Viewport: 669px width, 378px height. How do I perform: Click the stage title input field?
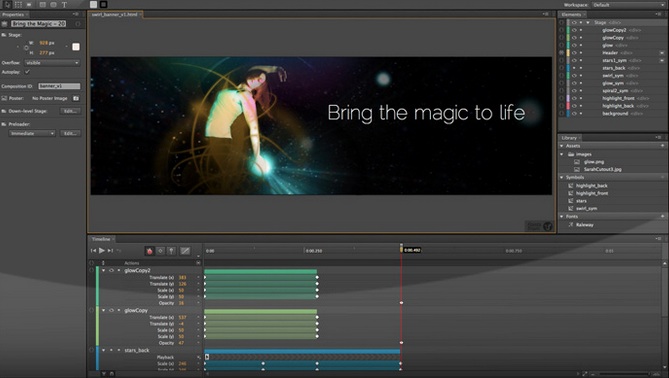click(x=38, y=24)
